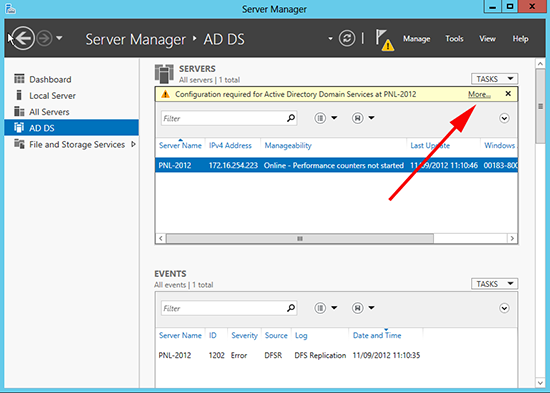Click the Dashboard icon in the sidebar
This screenshot has width=550, height=393.
click(x=19, y=79)
